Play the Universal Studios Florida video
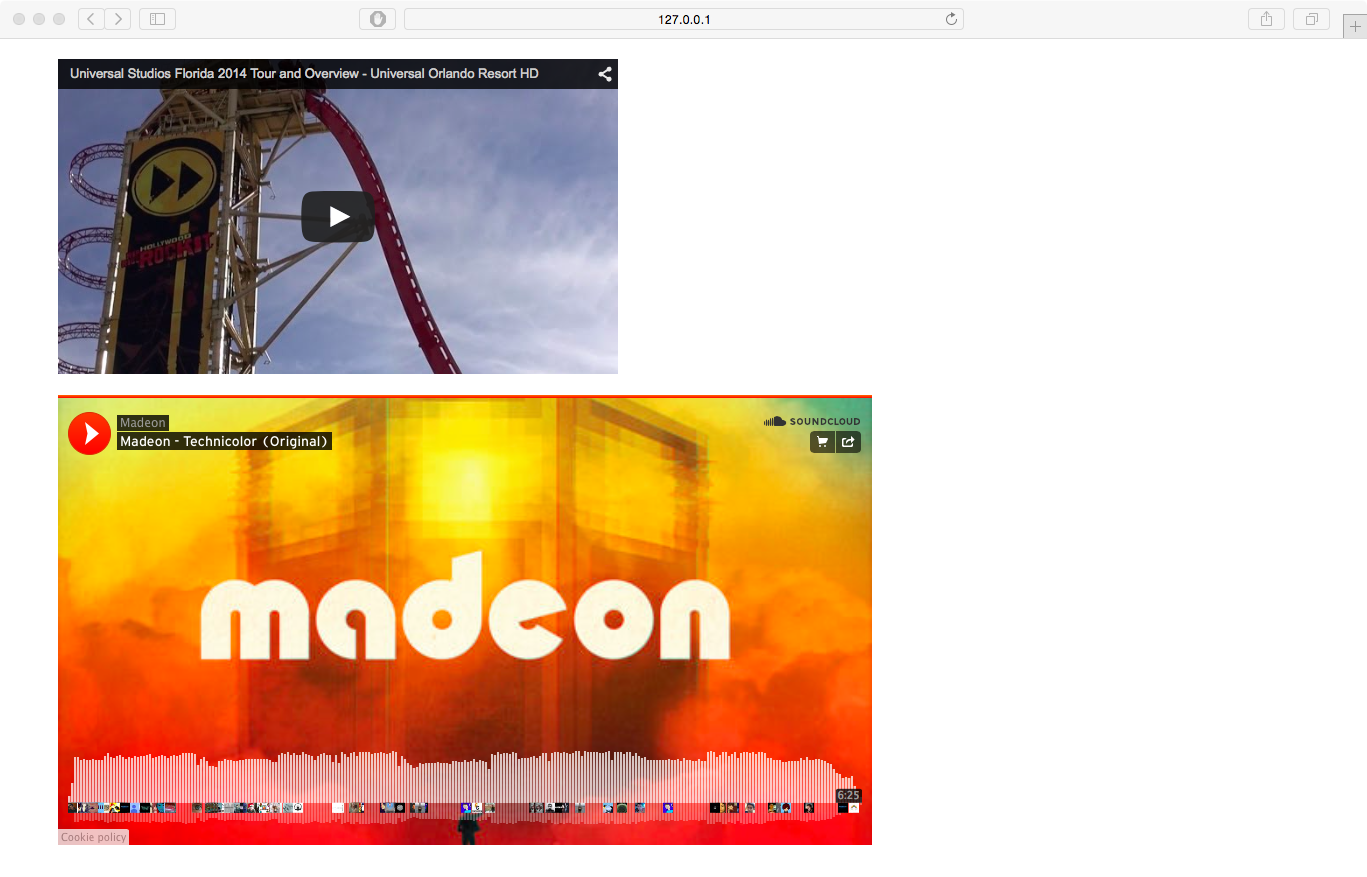 pyautogui.click(x=338, y=216)
